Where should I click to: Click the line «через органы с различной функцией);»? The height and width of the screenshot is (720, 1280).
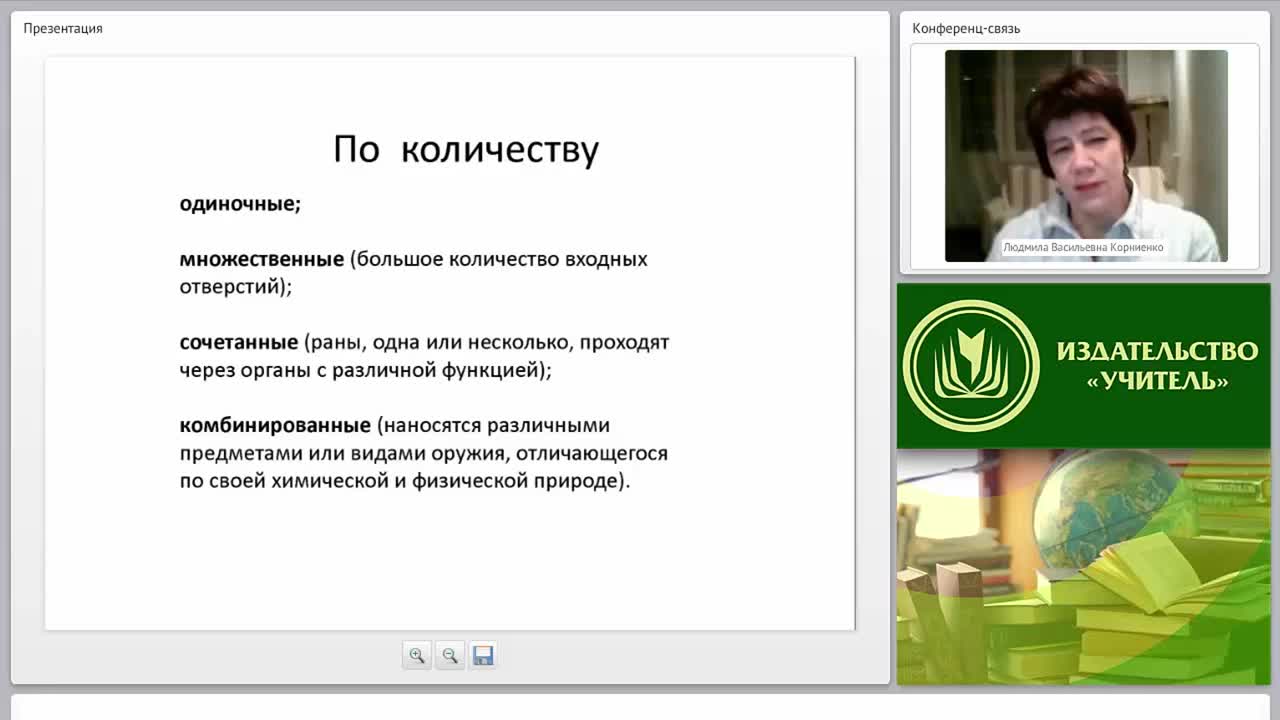click(x=366, y=370)
